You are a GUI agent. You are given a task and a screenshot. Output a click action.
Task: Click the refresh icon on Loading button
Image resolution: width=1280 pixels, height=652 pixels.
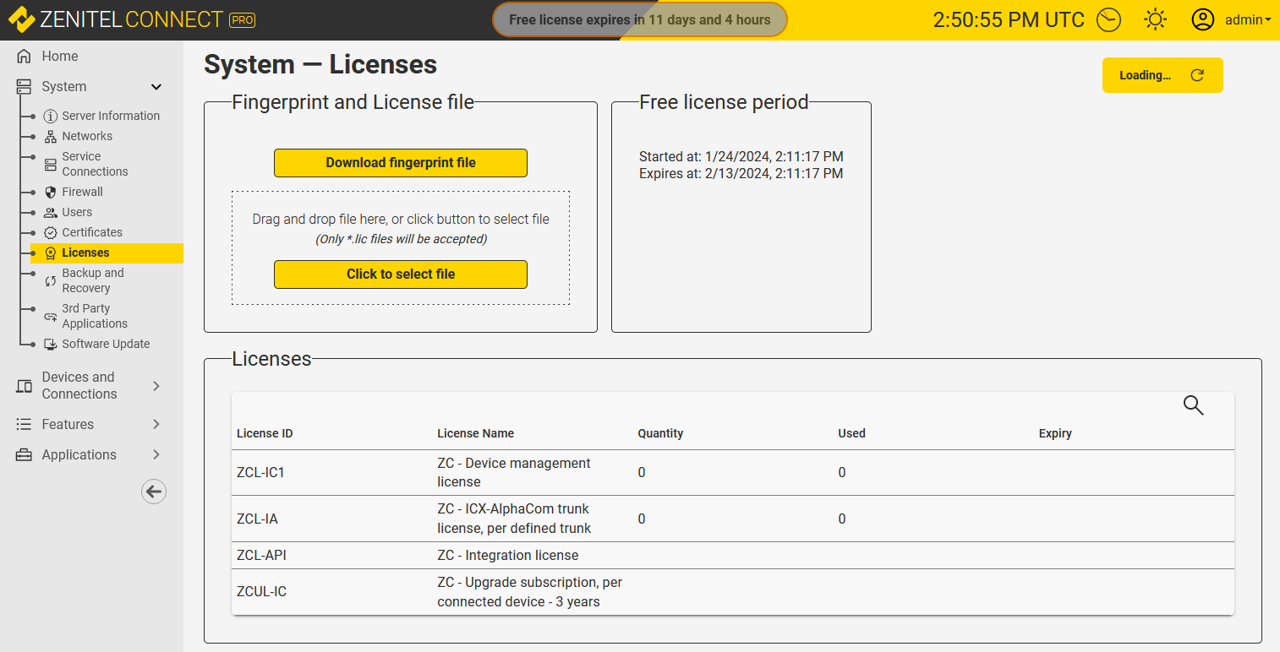(1197, 75)
